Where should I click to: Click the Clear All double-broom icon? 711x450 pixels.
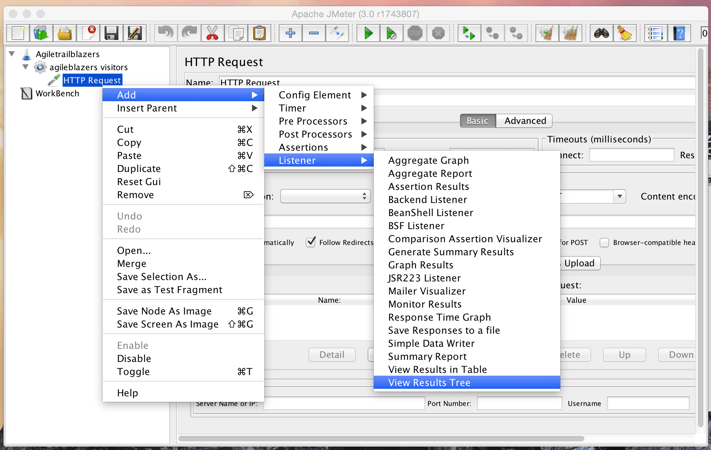(570, 33)
